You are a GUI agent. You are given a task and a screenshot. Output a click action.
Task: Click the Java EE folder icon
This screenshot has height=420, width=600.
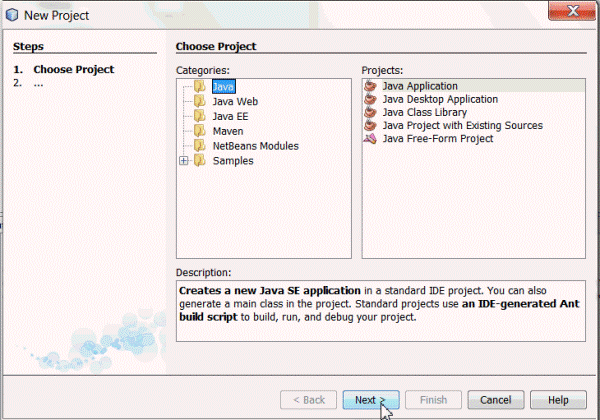click(200, 116)
